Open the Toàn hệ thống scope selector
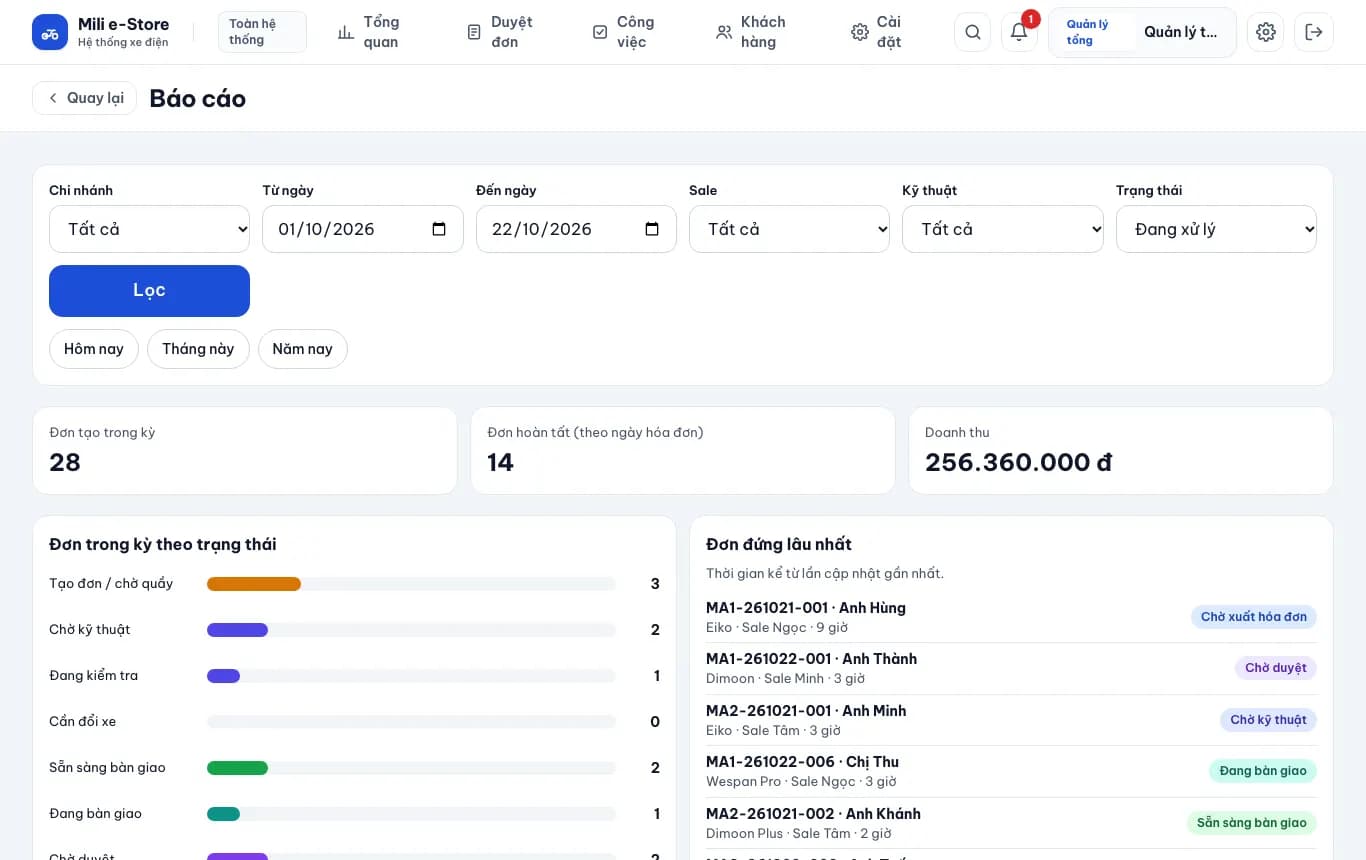This screenshot has height=860, width=1366. point(262,32)
